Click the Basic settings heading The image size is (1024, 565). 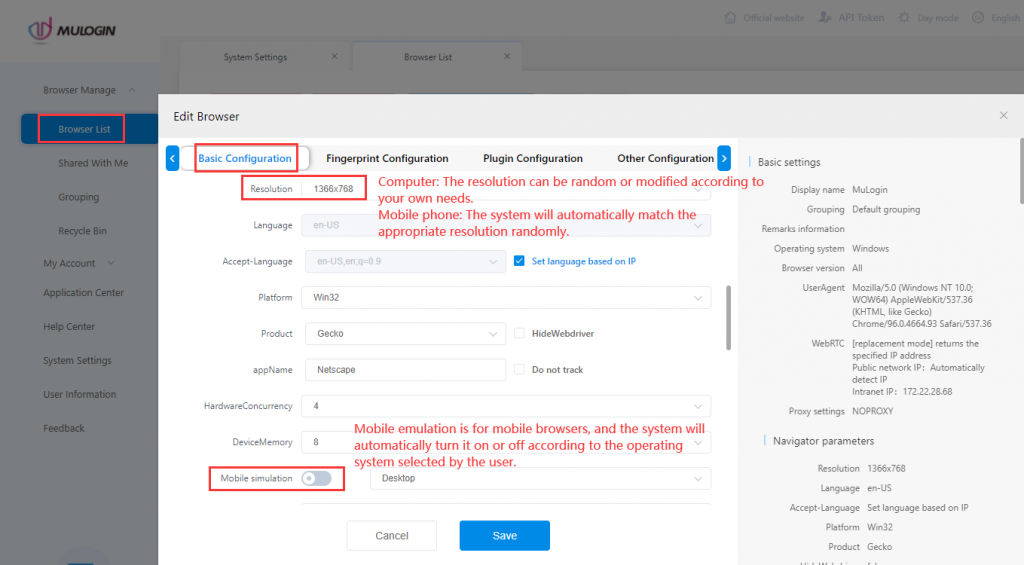click(x=789, y=162)
